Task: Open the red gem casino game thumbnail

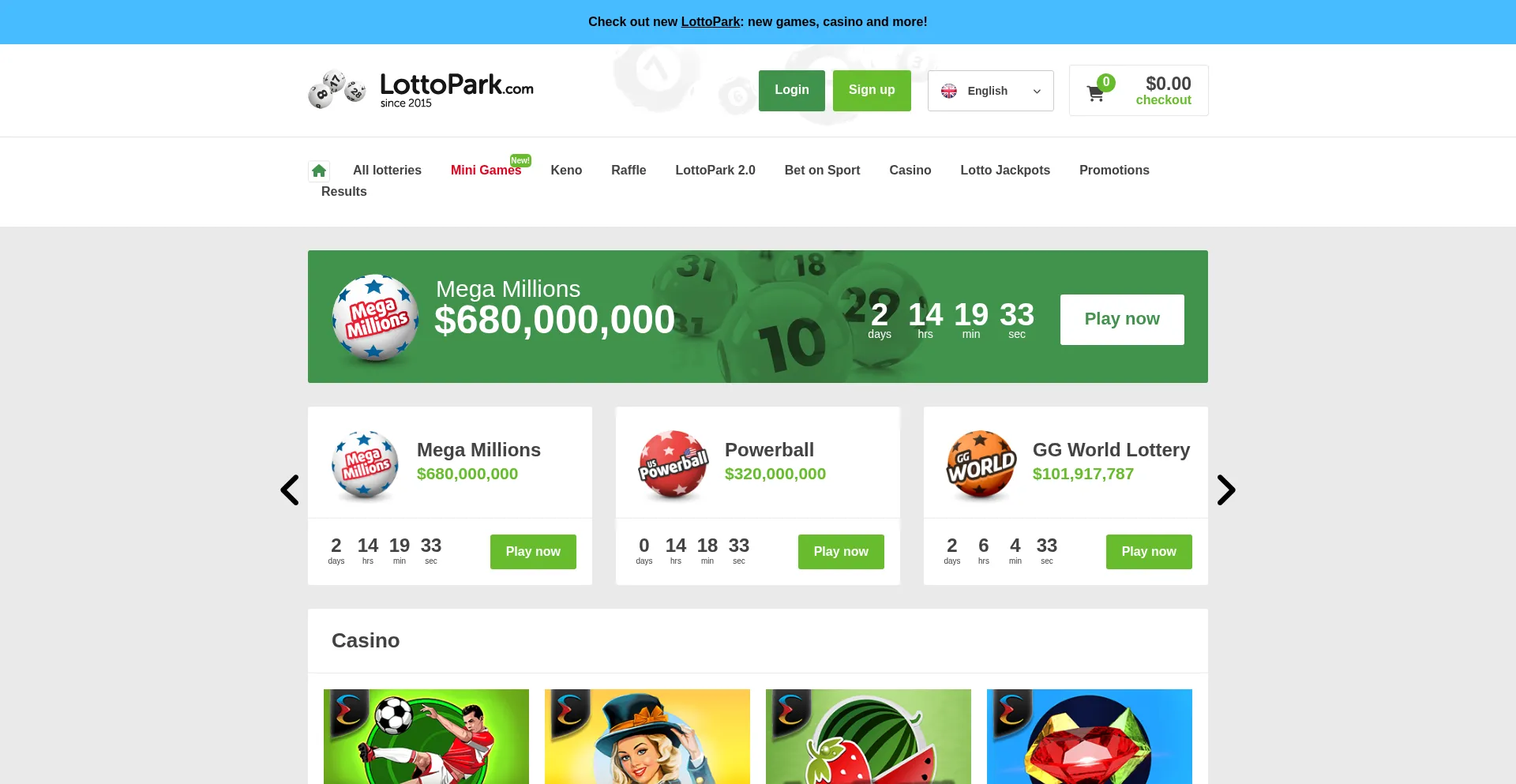Action: click(x=1090, y=737)
